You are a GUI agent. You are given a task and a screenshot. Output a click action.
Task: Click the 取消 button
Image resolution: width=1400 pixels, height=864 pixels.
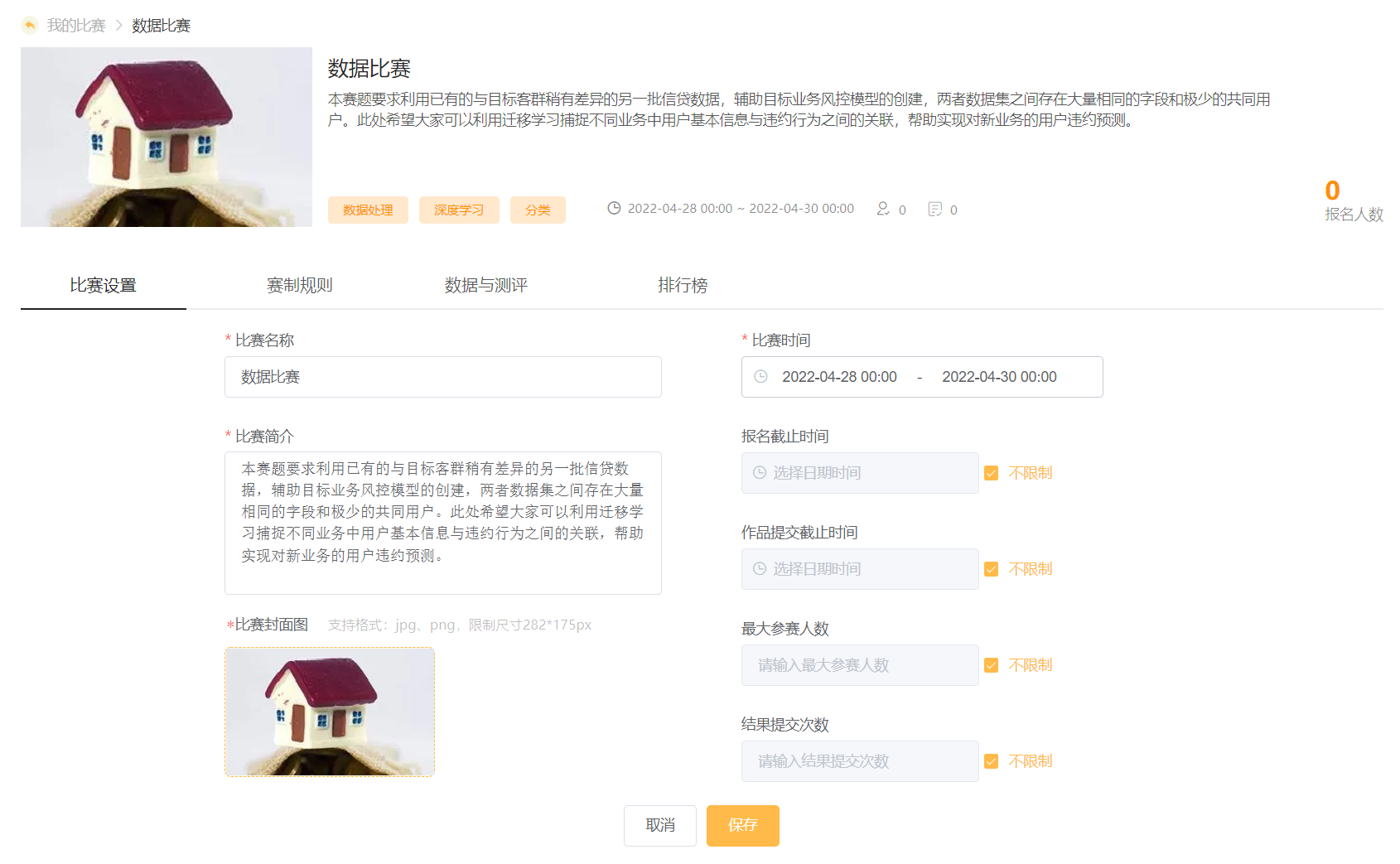click(659, 825)
